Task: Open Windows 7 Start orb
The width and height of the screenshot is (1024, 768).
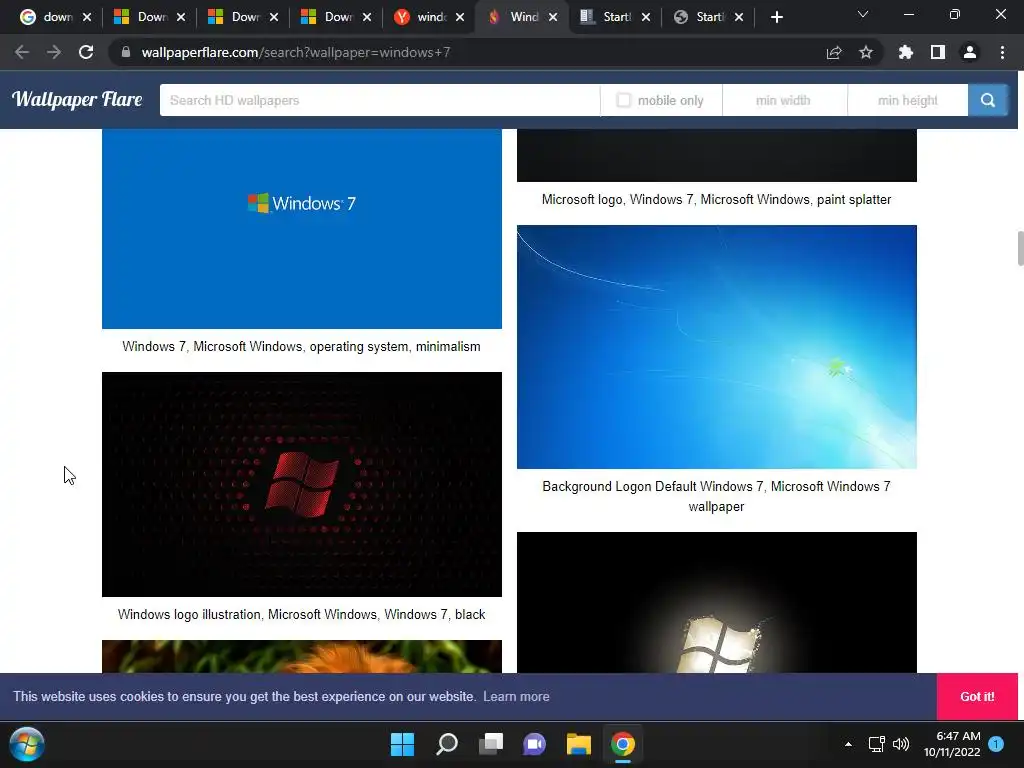Action: [x=27, y=744]
